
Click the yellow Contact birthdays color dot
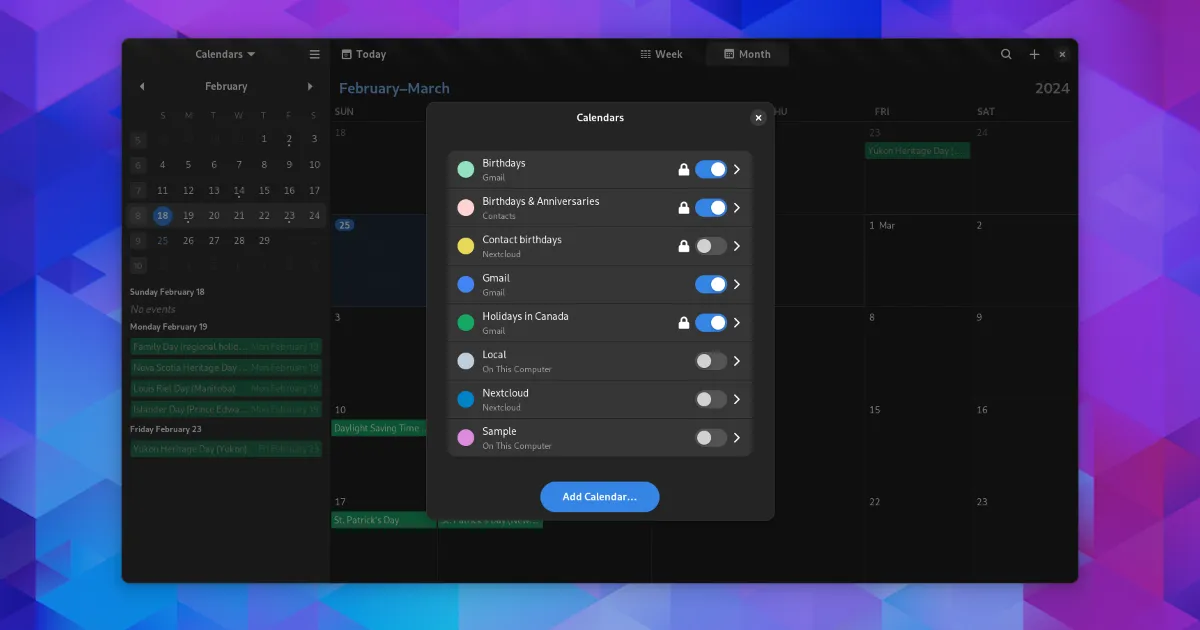tap(465, 246)
